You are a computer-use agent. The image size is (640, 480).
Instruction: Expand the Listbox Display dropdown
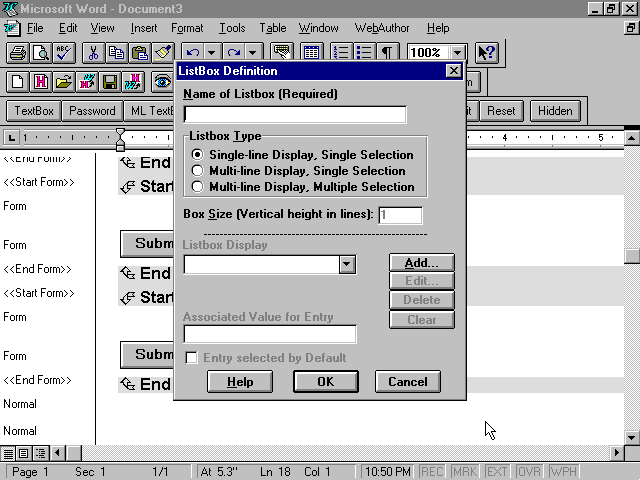click(347, 264)
